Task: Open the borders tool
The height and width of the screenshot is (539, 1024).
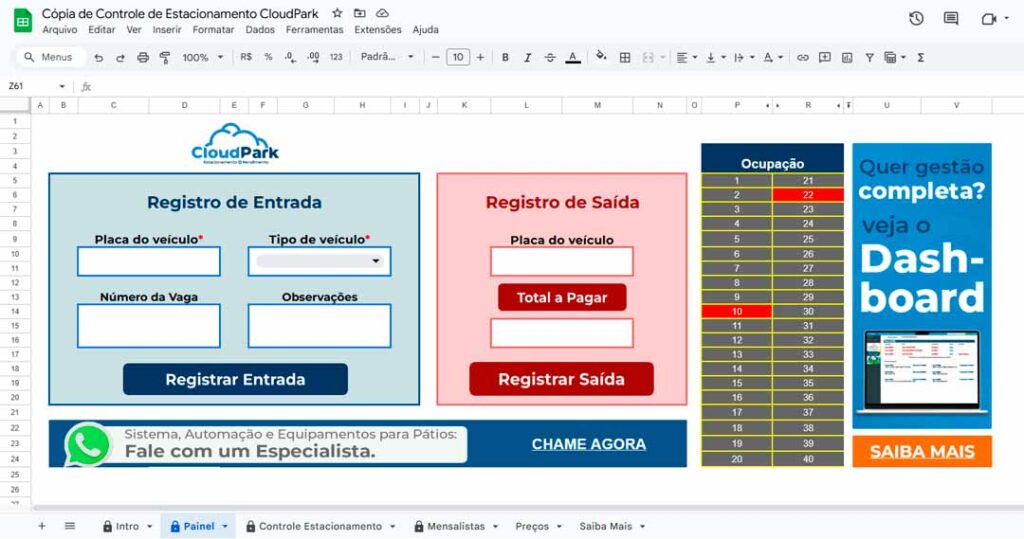Action: pyautogui.click(x=625, y=57)
